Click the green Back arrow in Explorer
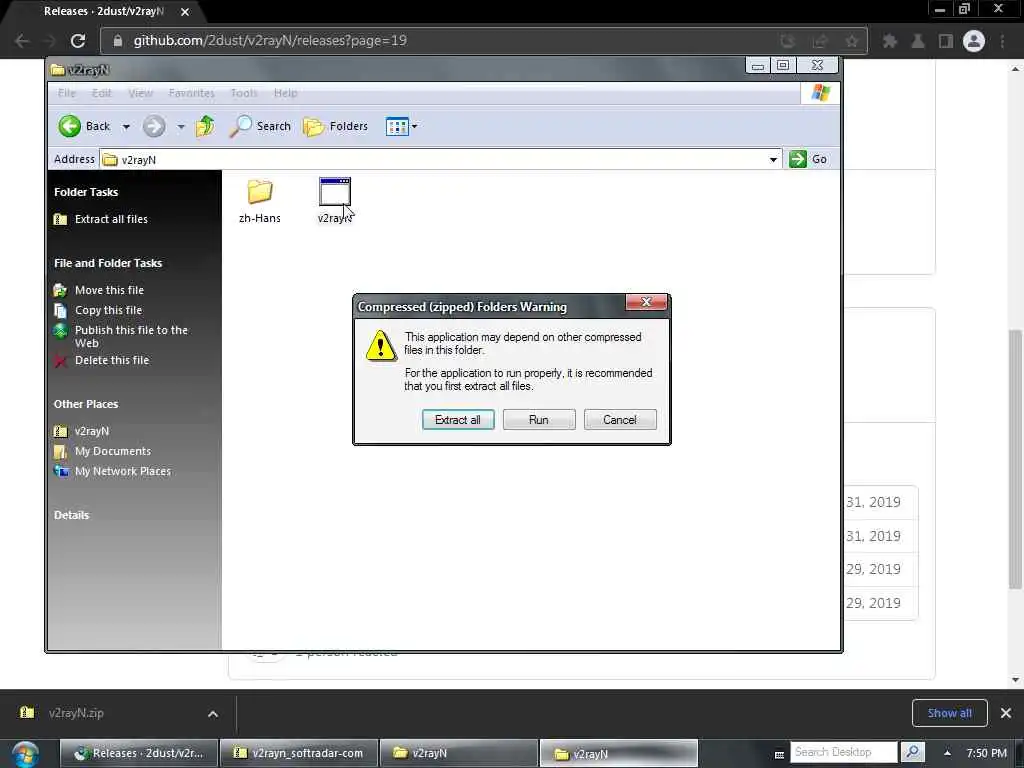Screen dimensions: 1024x768 coord(70,126)
